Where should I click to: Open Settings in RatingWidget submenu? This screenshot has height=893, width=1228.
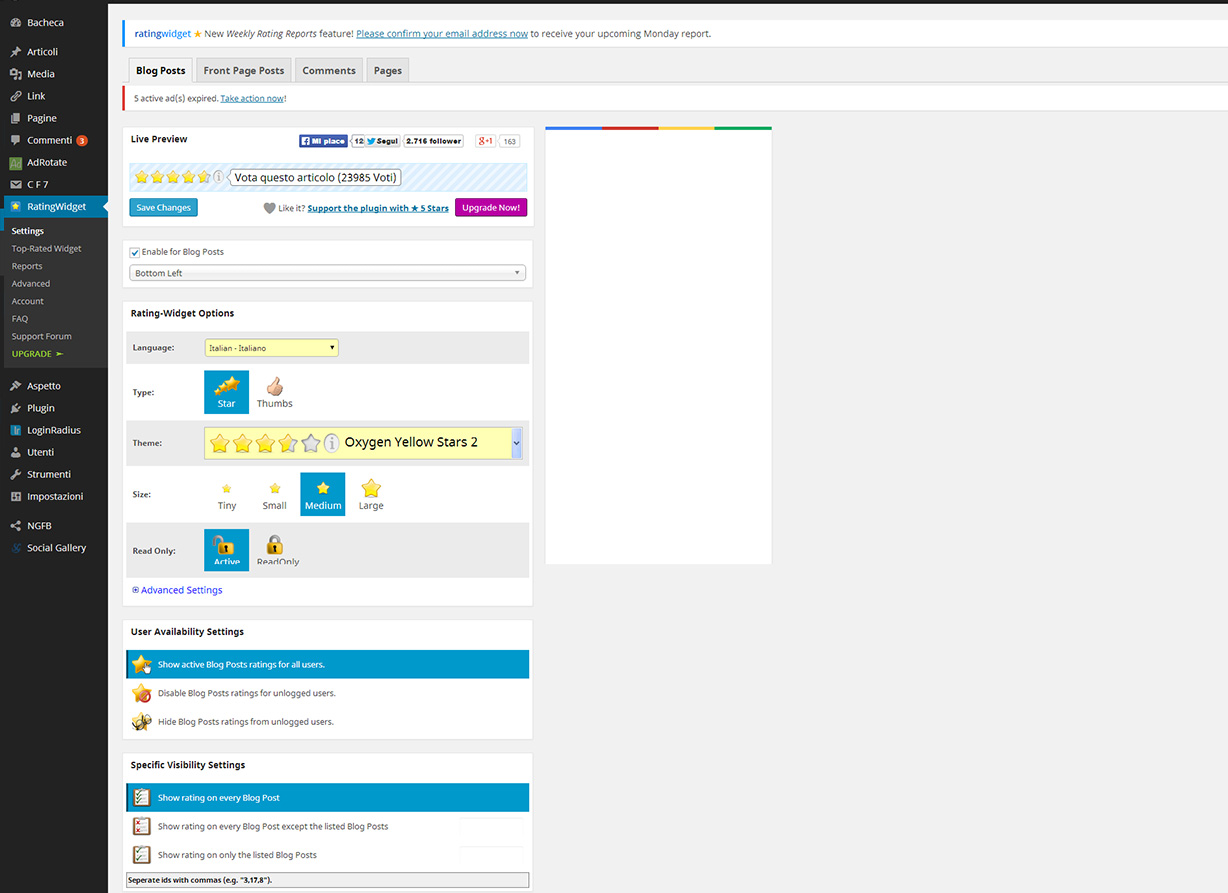[28, 231]
